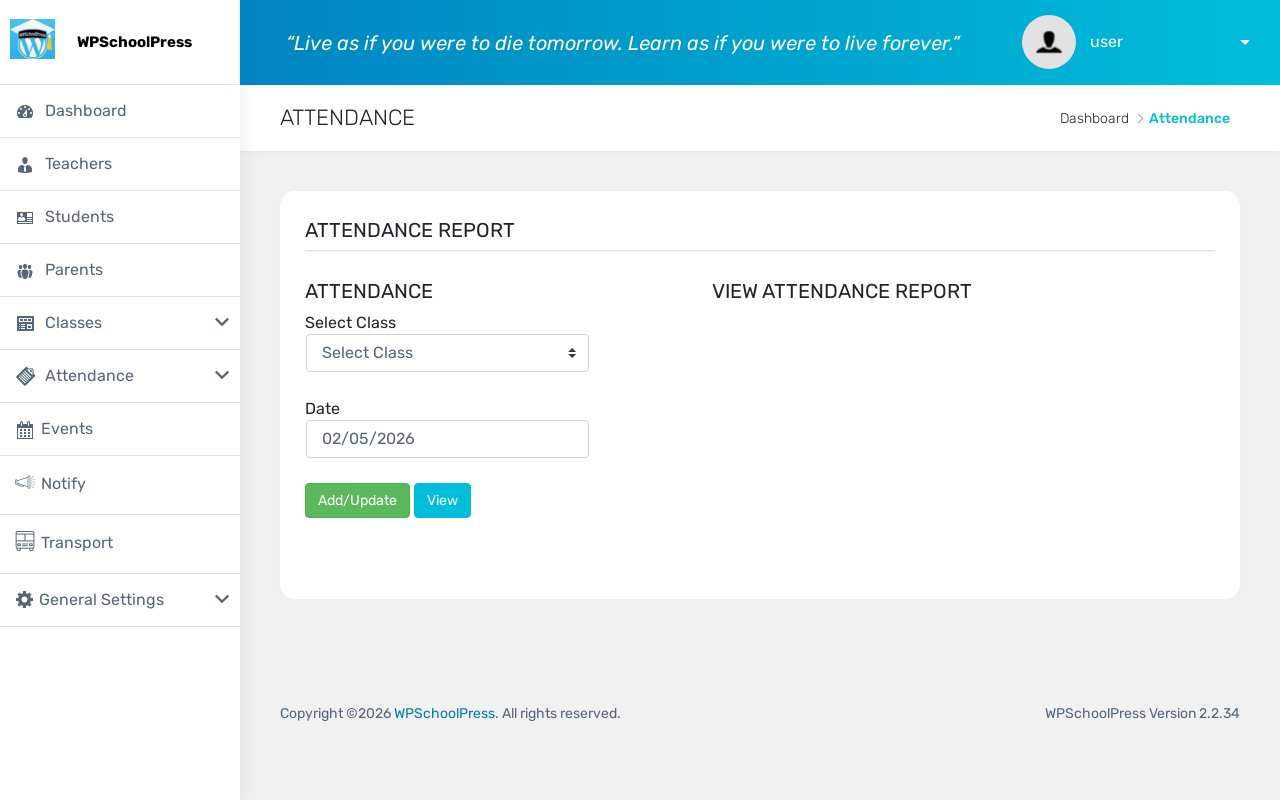Open the WPSchoolPress footer link
Viewport: 1280px width, 800px height.
coord(444,714)
